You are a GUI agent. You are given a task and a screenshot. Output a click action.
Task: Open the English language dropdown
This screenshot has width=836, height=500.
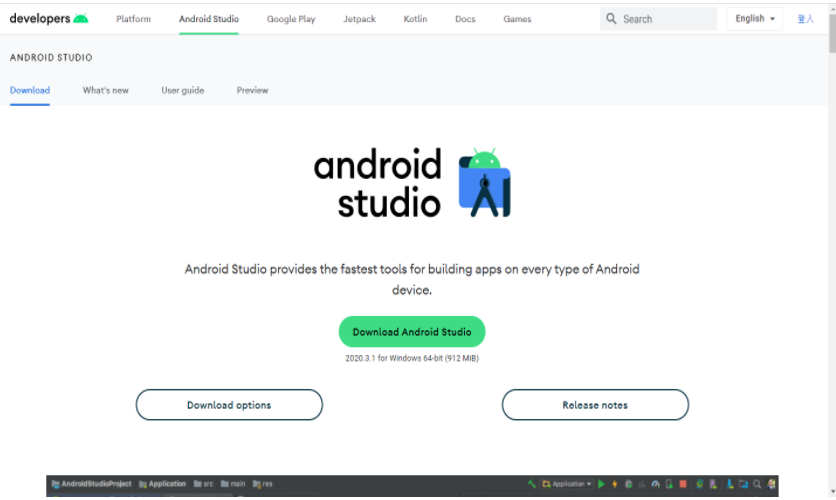tap(754, 19)
